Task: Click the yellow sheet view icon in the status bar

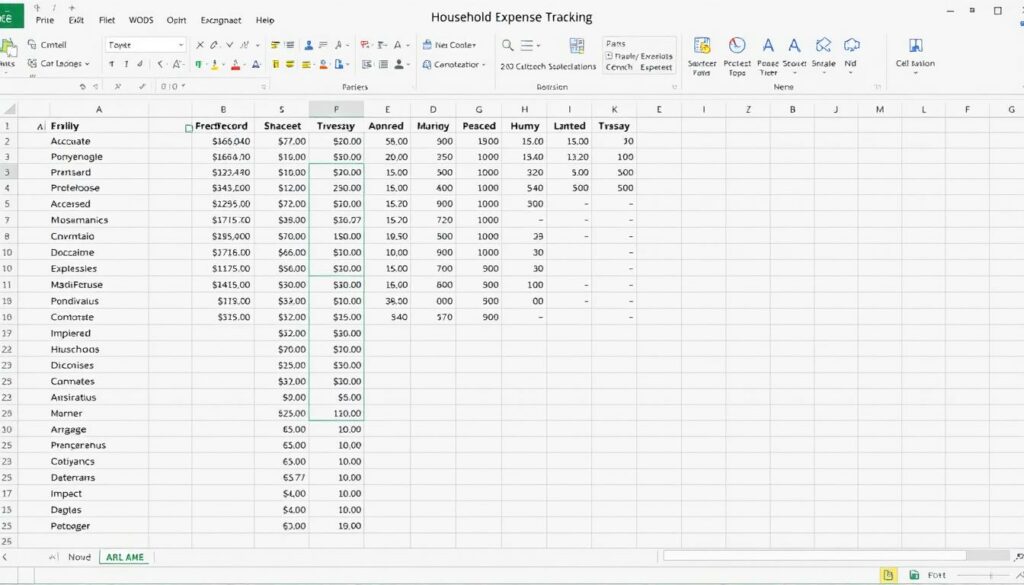Action: tap(888, 575)
